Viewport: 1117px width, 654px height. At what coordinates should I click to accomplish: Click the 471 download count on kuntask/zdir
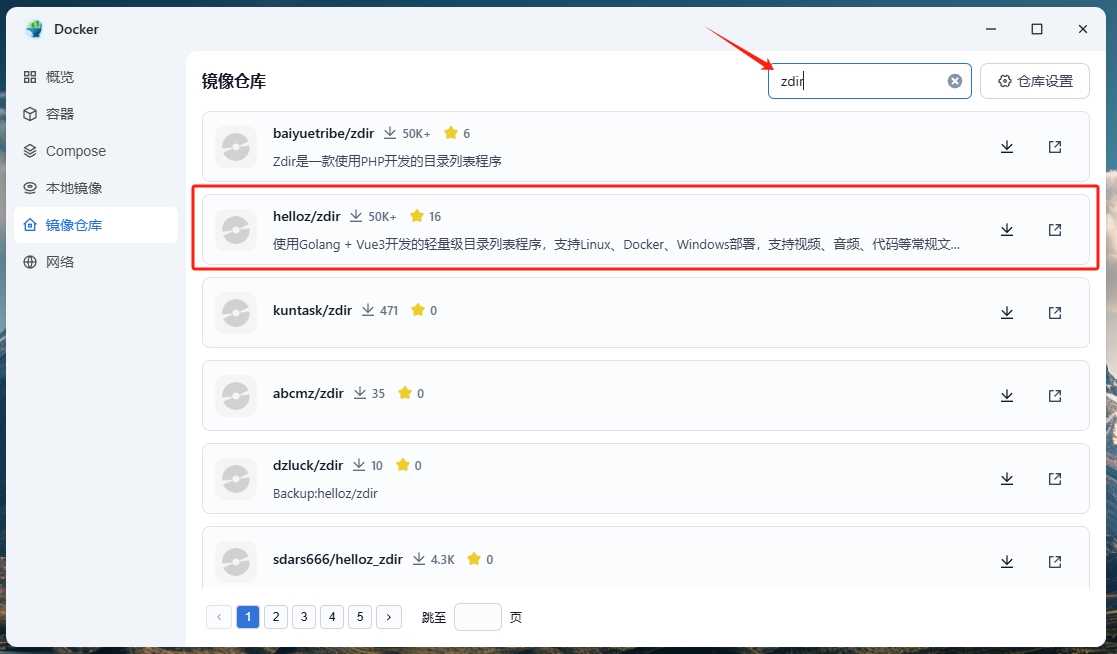pos(389,311)
